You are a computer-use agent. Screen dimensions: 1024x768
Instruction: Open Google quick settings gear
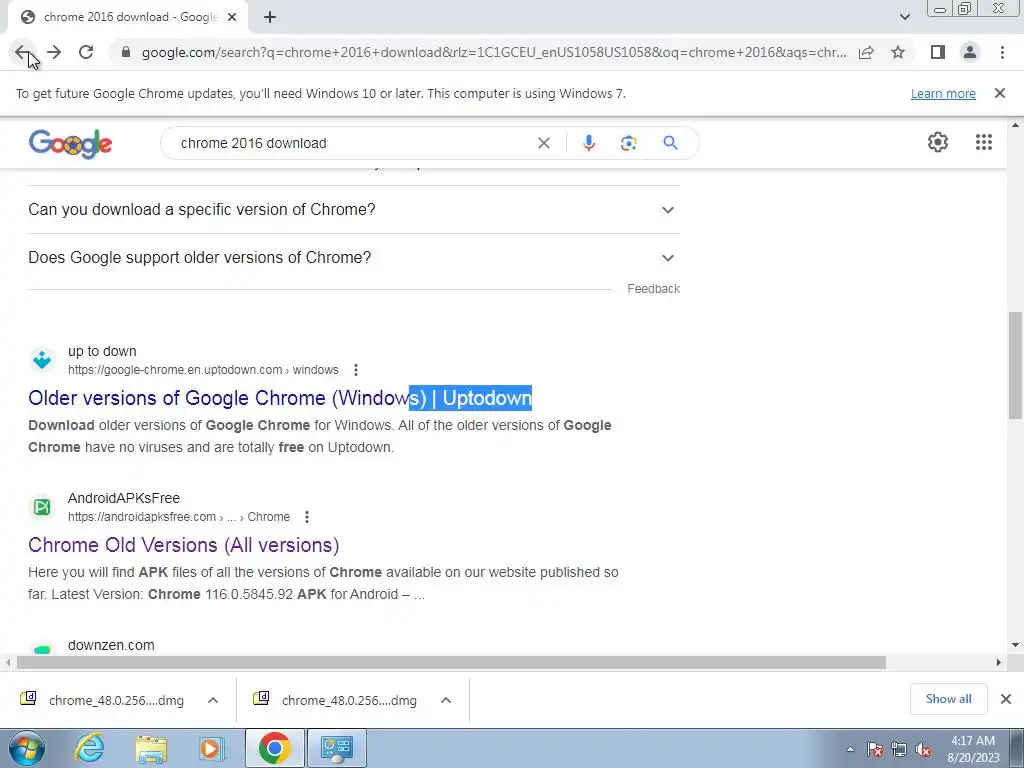pos(938,142)
